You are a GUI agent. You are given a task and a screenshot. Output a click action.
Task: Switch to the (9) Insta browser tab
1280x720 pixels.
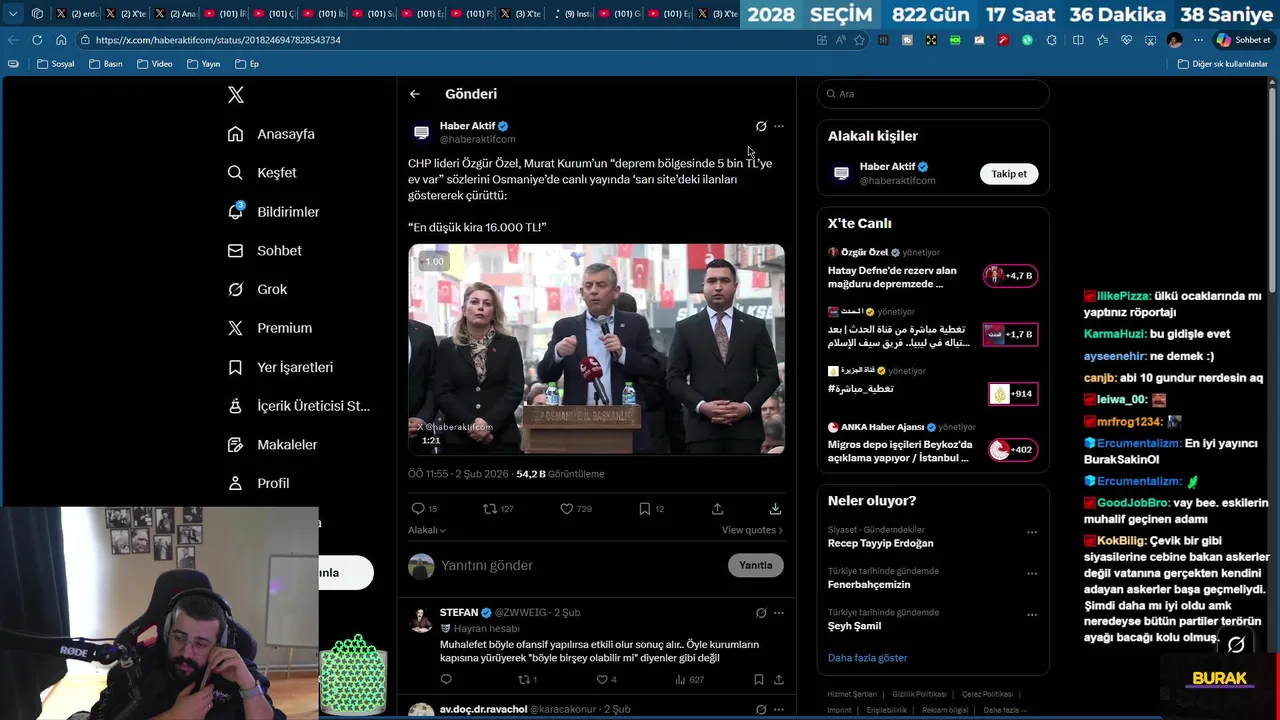575,14
